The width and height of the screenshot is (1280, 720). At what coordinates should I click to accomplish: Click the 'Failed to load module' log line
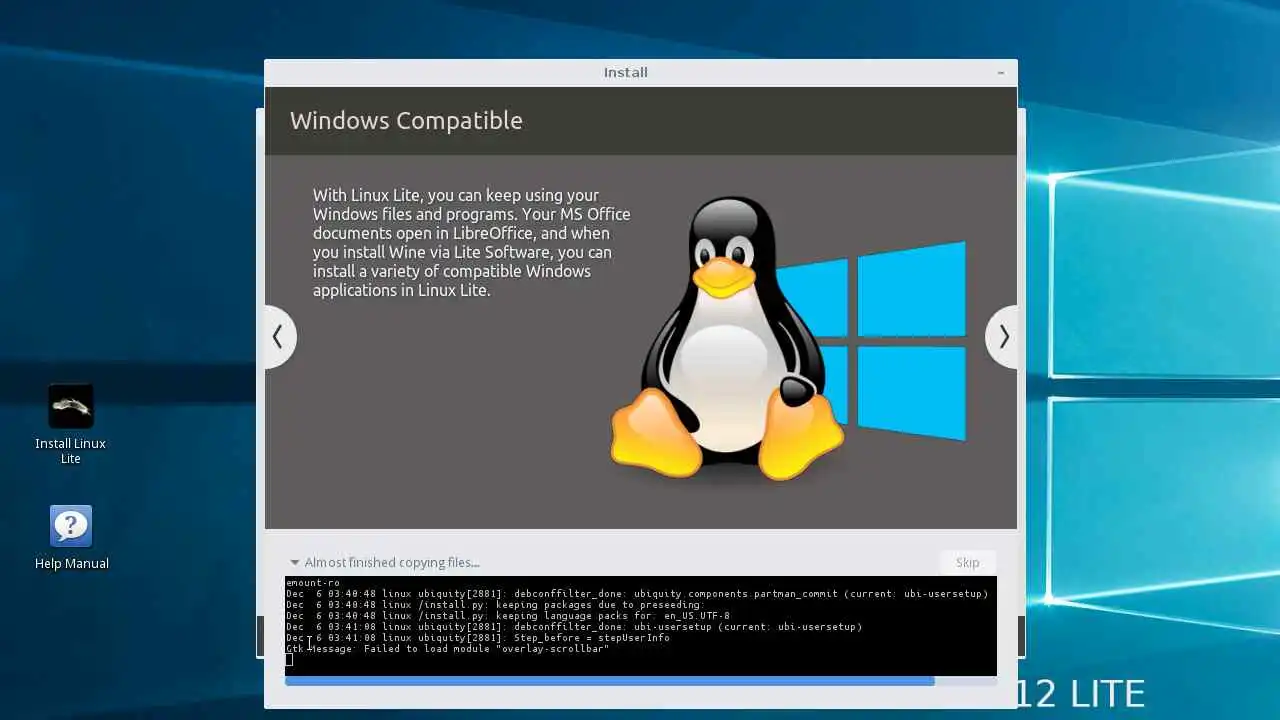(x=447, y=648)
